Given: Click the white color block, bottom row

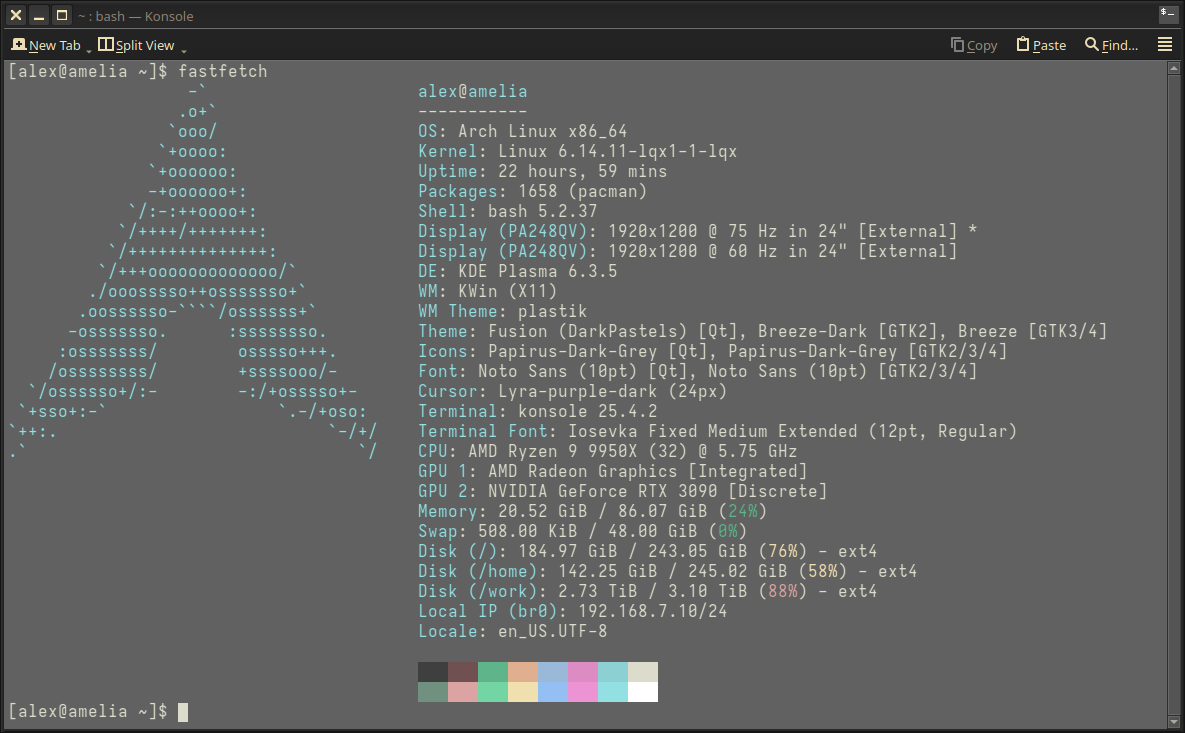Looking at the screenshot, I should pos(643,691).
